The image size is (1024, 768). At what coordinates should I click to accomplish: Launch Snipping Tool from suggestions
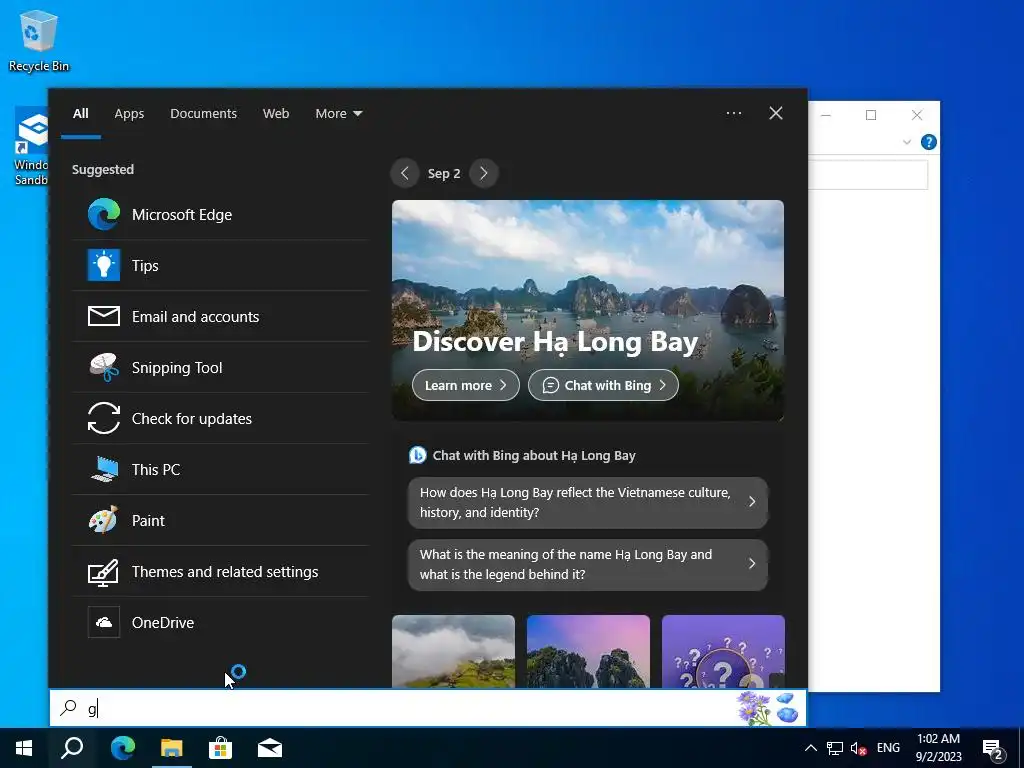(221, 367)
